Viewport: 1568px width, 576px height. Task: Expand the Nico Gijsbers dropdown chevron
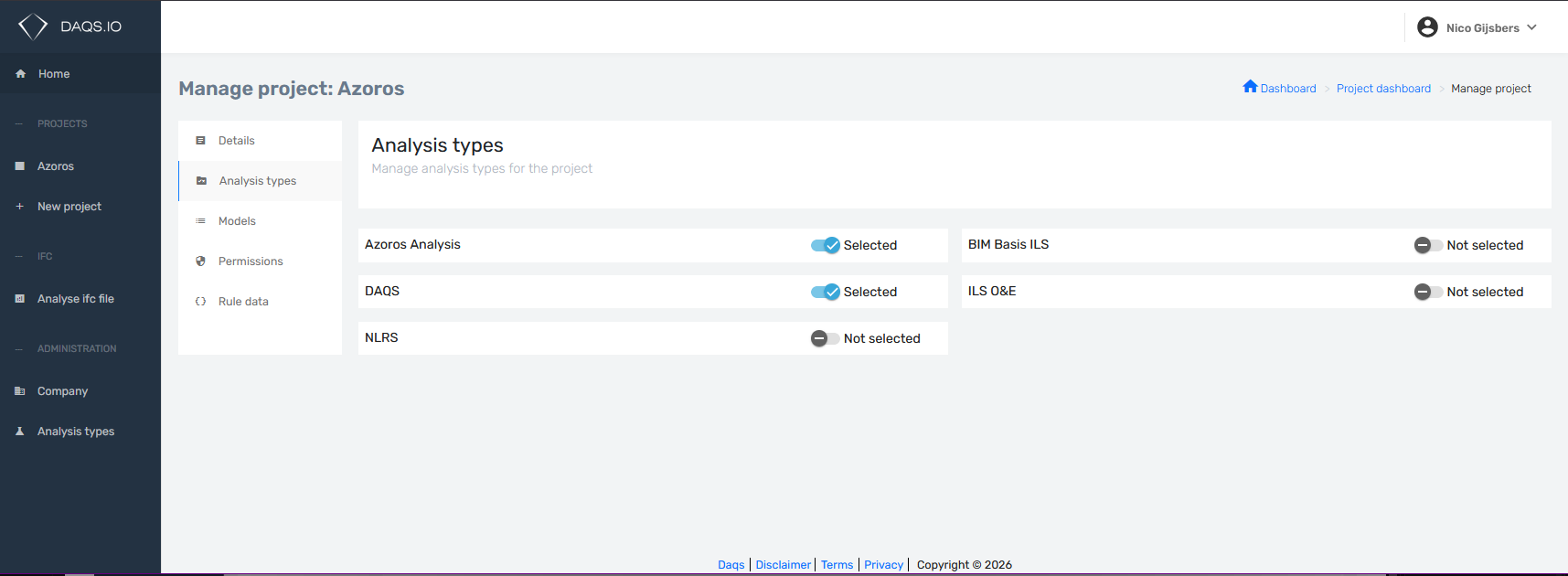[1531, 27]
